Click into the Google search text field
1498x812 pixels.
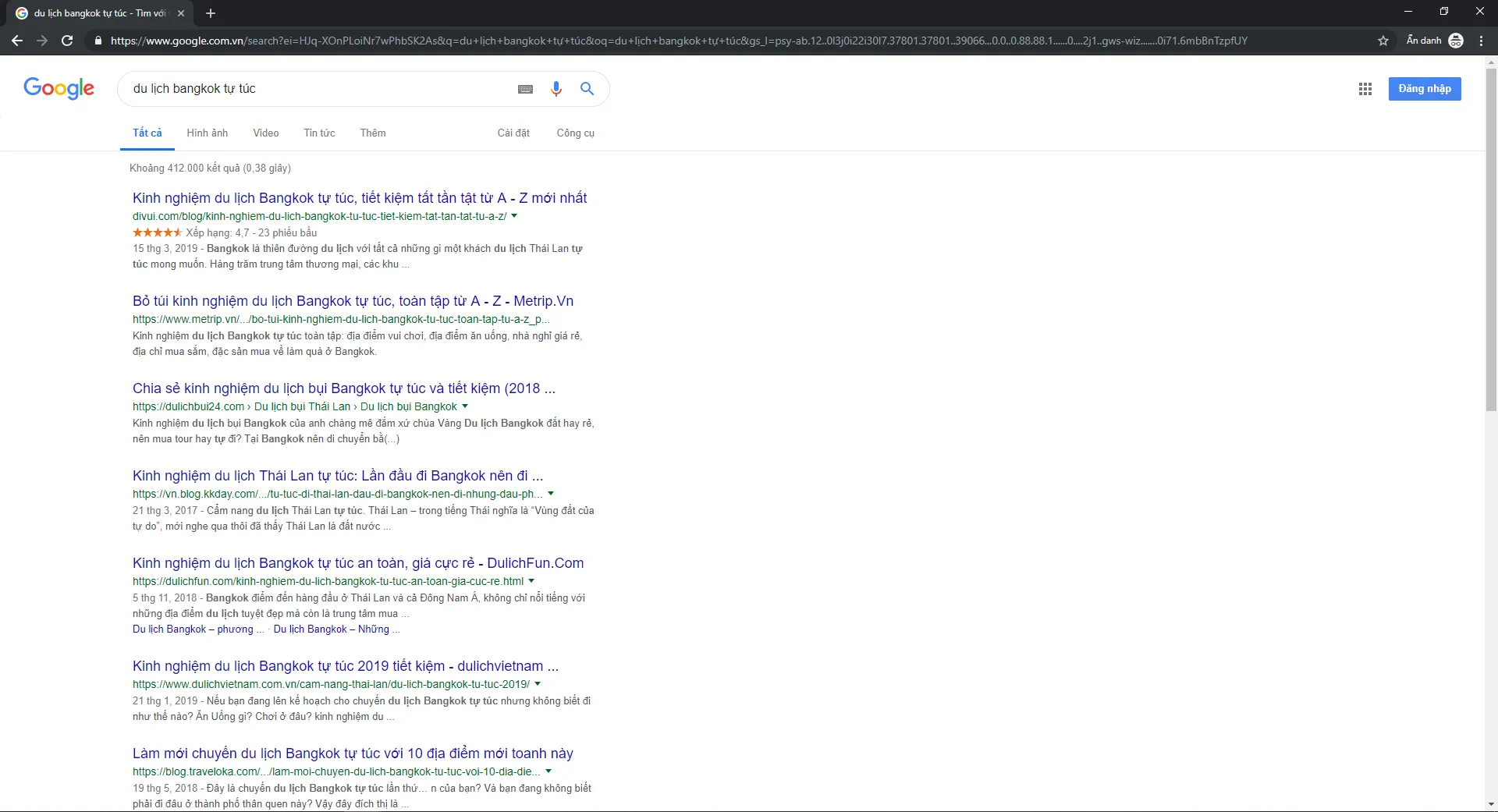(312, 89)
